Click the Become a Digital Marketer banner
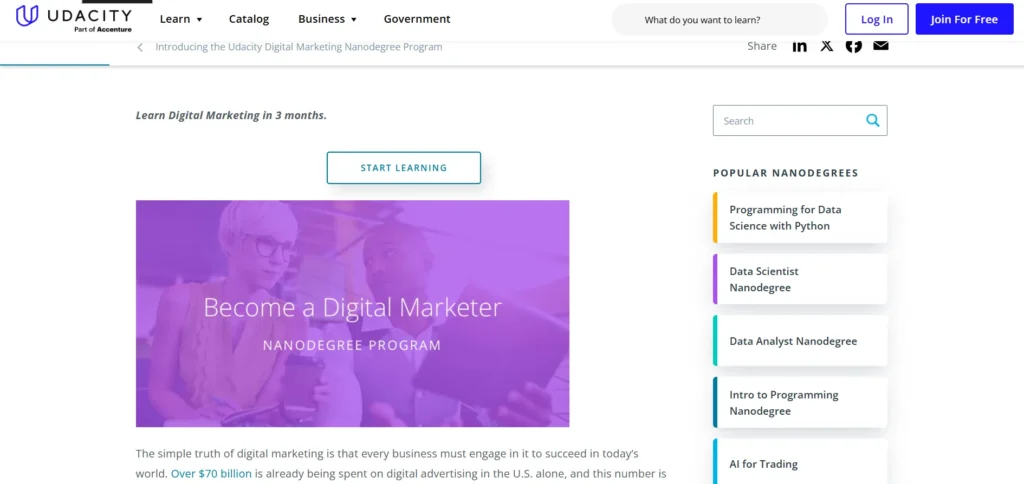 tap(352, 313)
